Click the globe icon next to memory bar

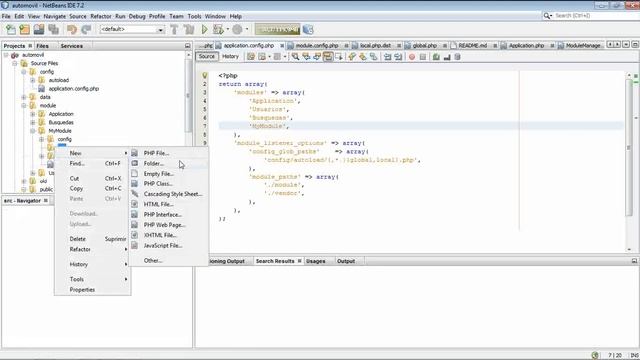pyautogui.click(x=308, y=29)
